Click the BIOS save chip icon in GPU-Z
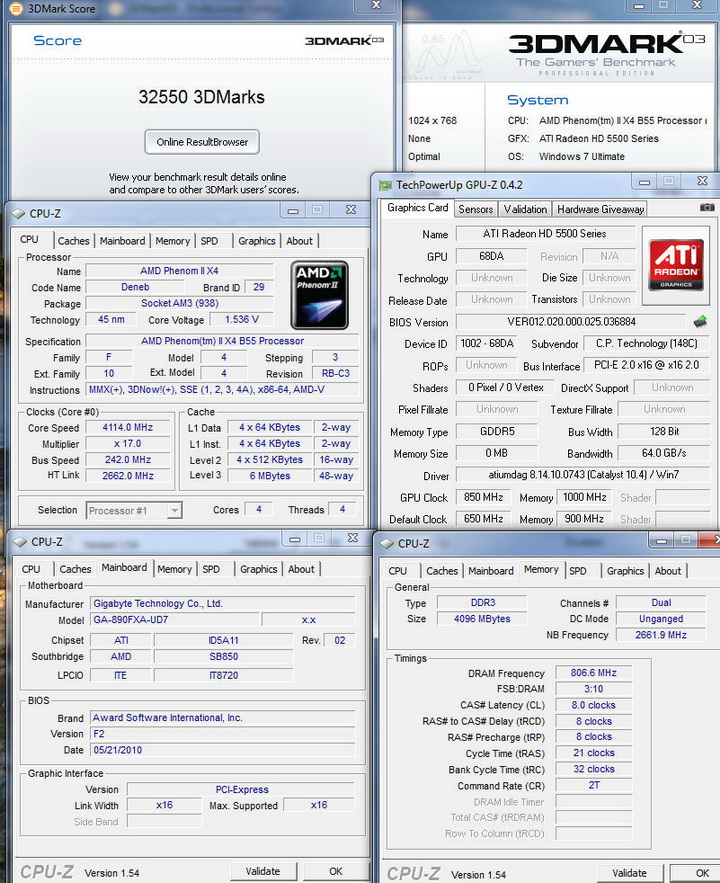 [x=700, y=322]
